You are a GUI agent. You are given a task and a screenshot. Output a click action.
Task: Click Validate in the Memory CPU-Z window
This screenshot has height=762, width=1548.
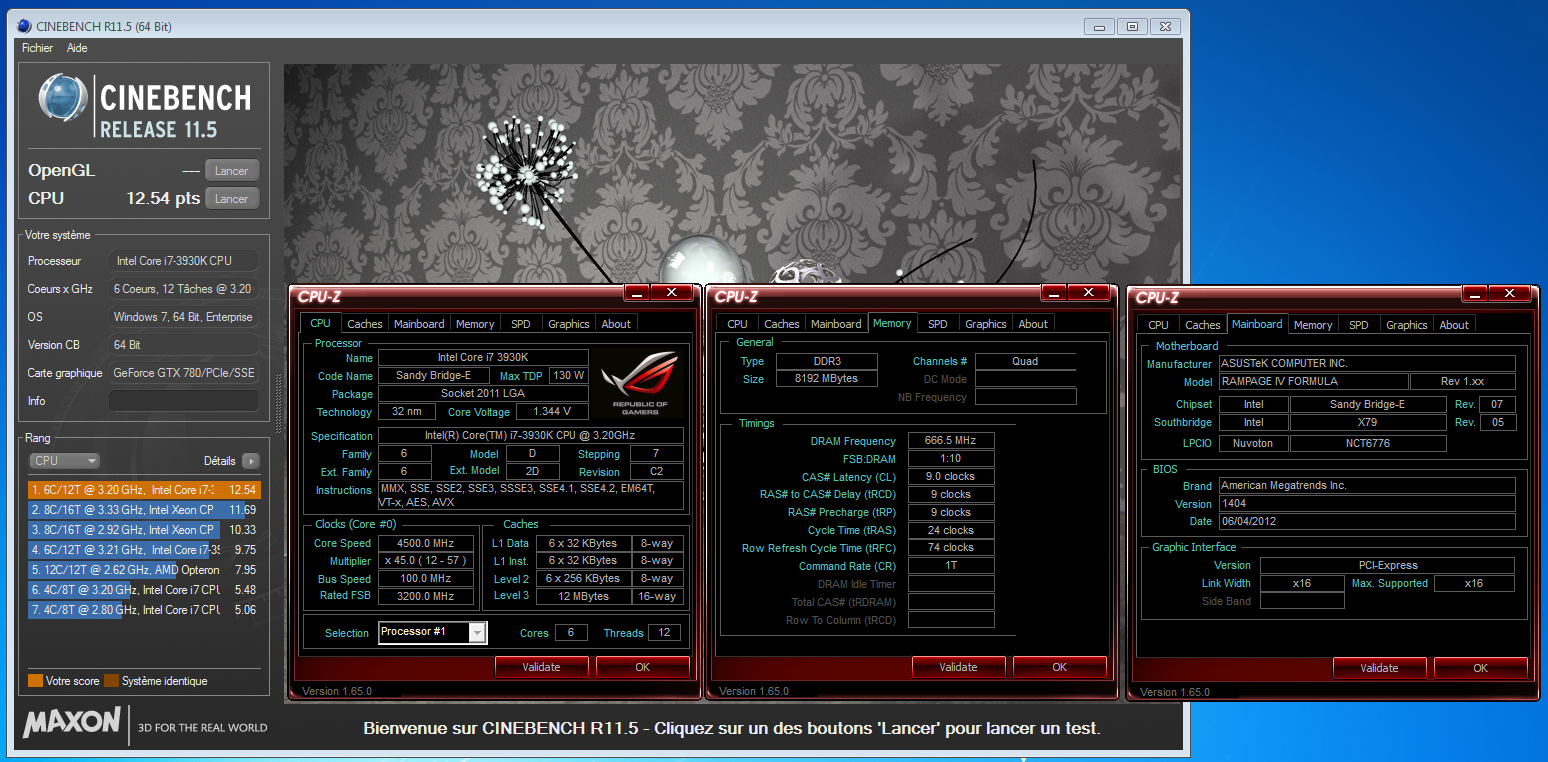point(959,667)
